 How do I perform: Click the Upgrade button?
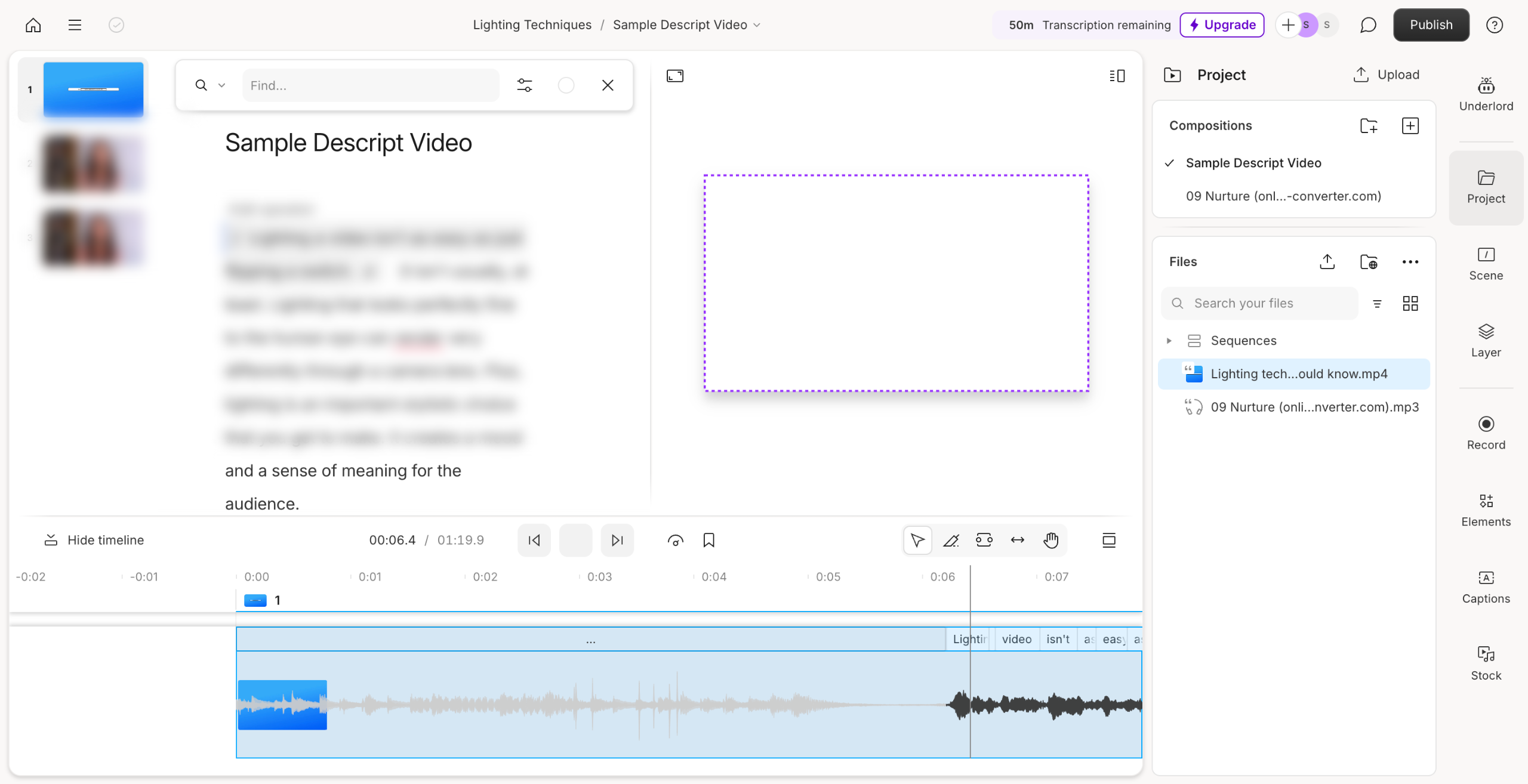pos(1222,25)
